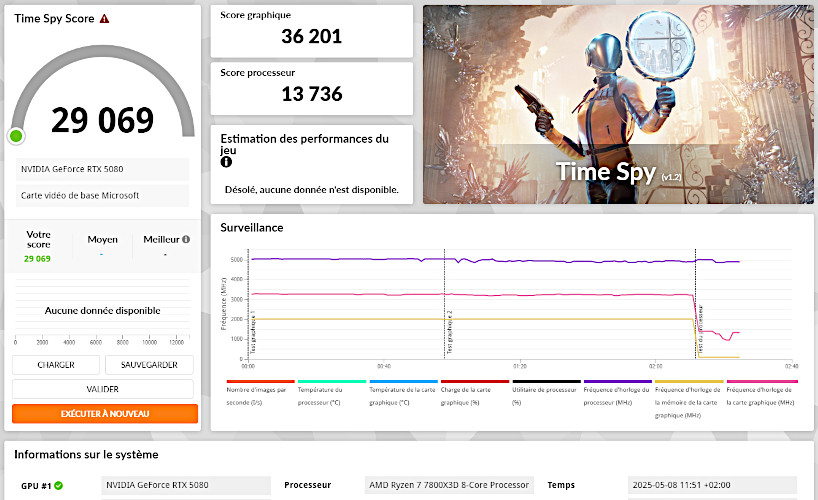Click the Aucune donnée disponible text
The width and height of the screenshot is (818, 500).
[x=102, y=311]
